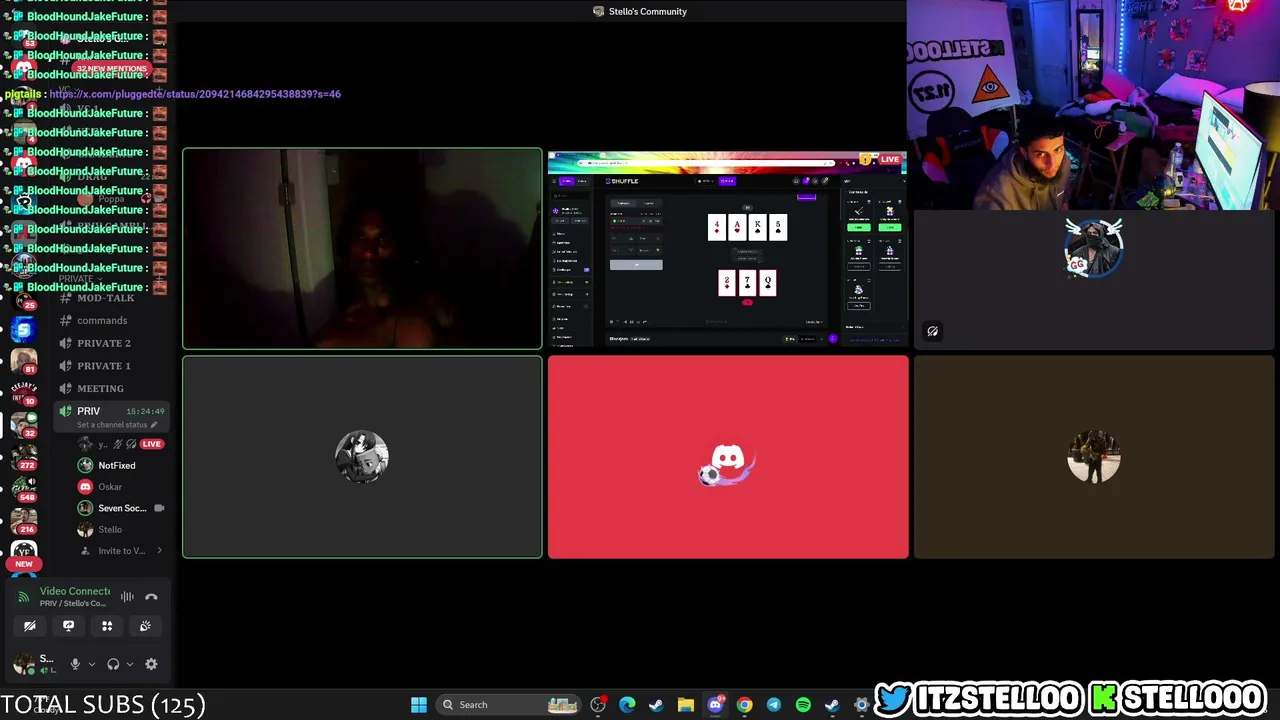Click the muted-stream icon on winged-avatar tile
Image resolution: width=1280 pixels, height=720 pixels.
(x=932, y=331)
